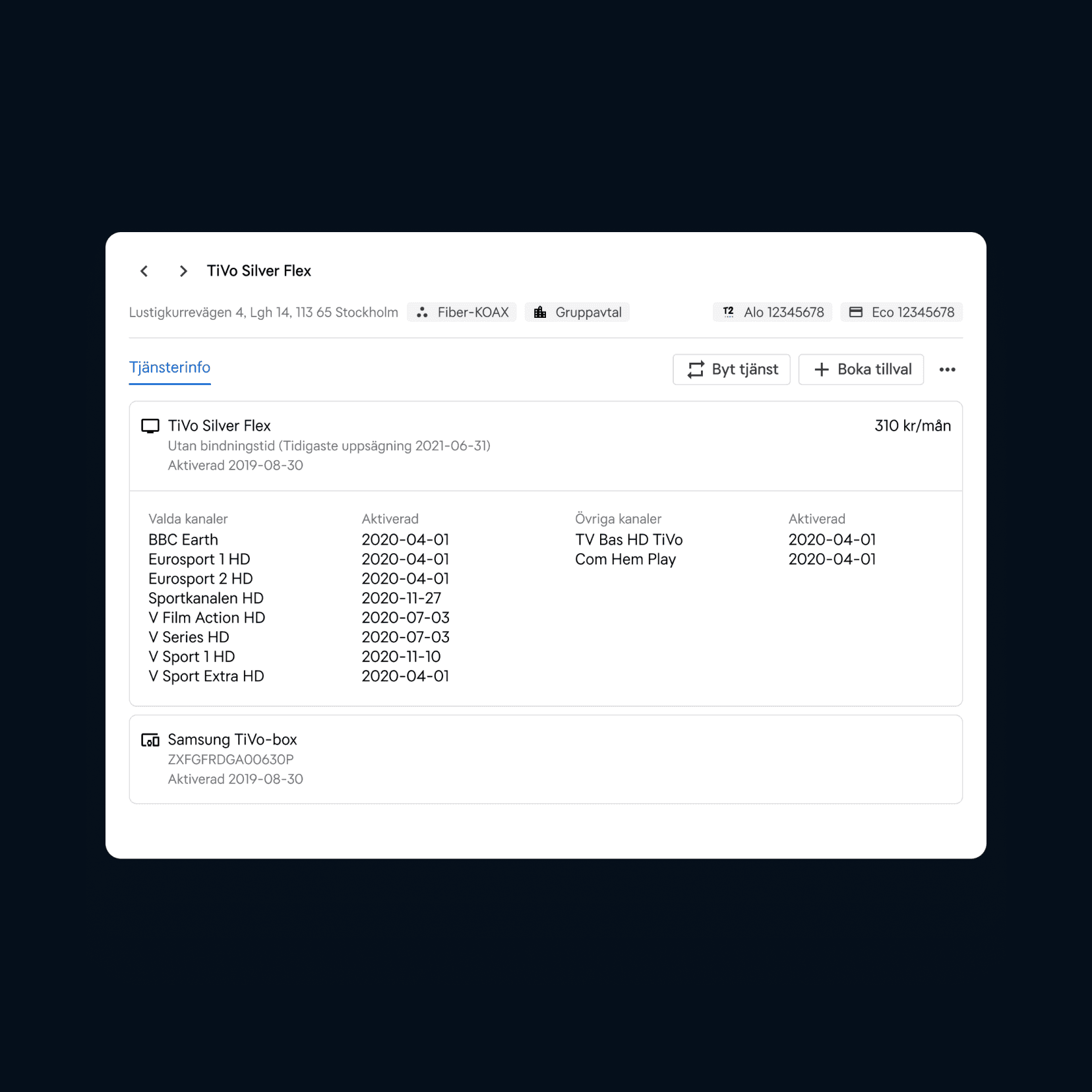Image resolution: width=1092 pixels, height=1092 pixels.
Task: Click the Valda kanaler column header
Action: tap(188, 519)
